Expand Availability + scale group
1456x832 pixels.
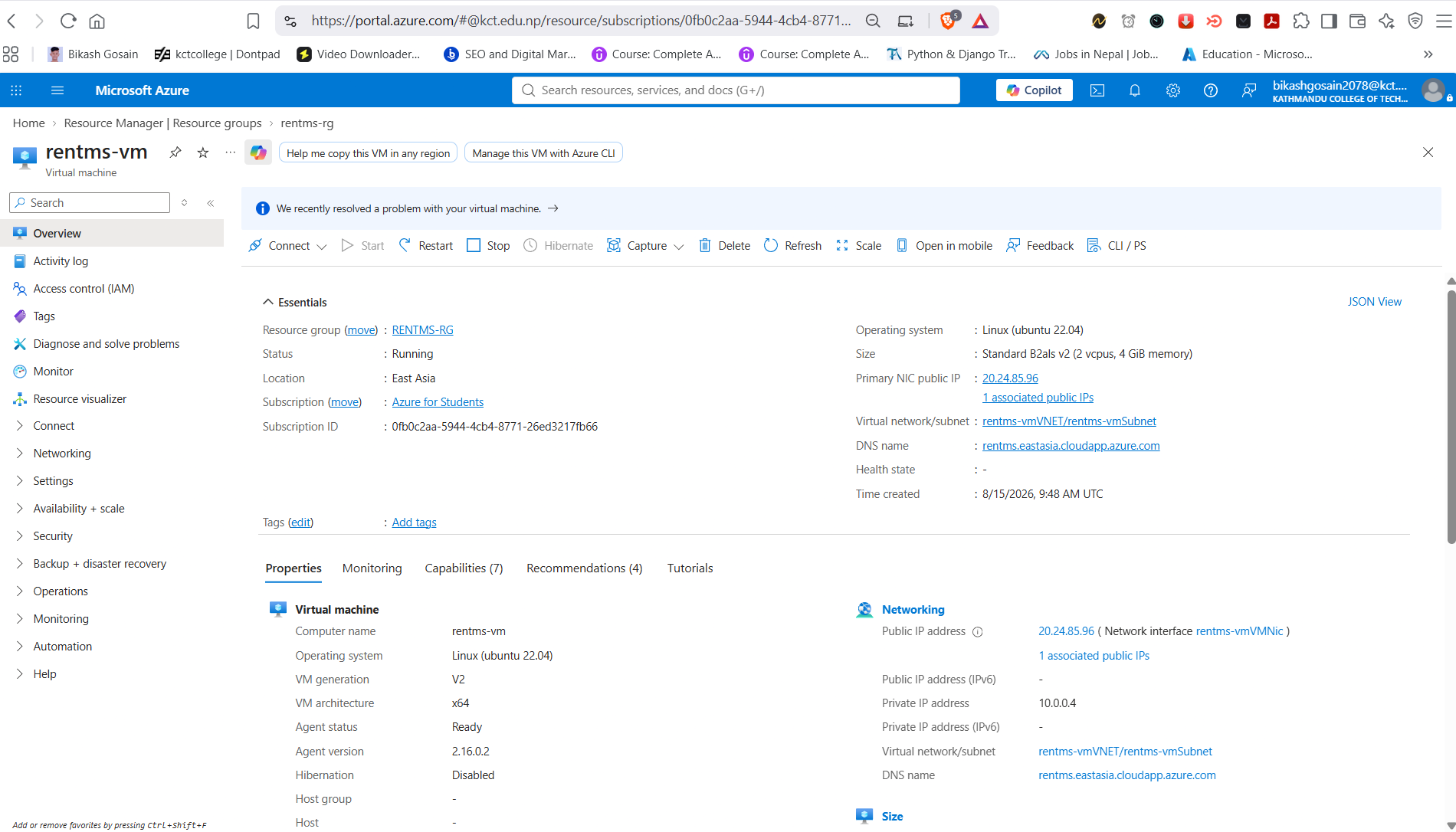[x=20, y=509]
